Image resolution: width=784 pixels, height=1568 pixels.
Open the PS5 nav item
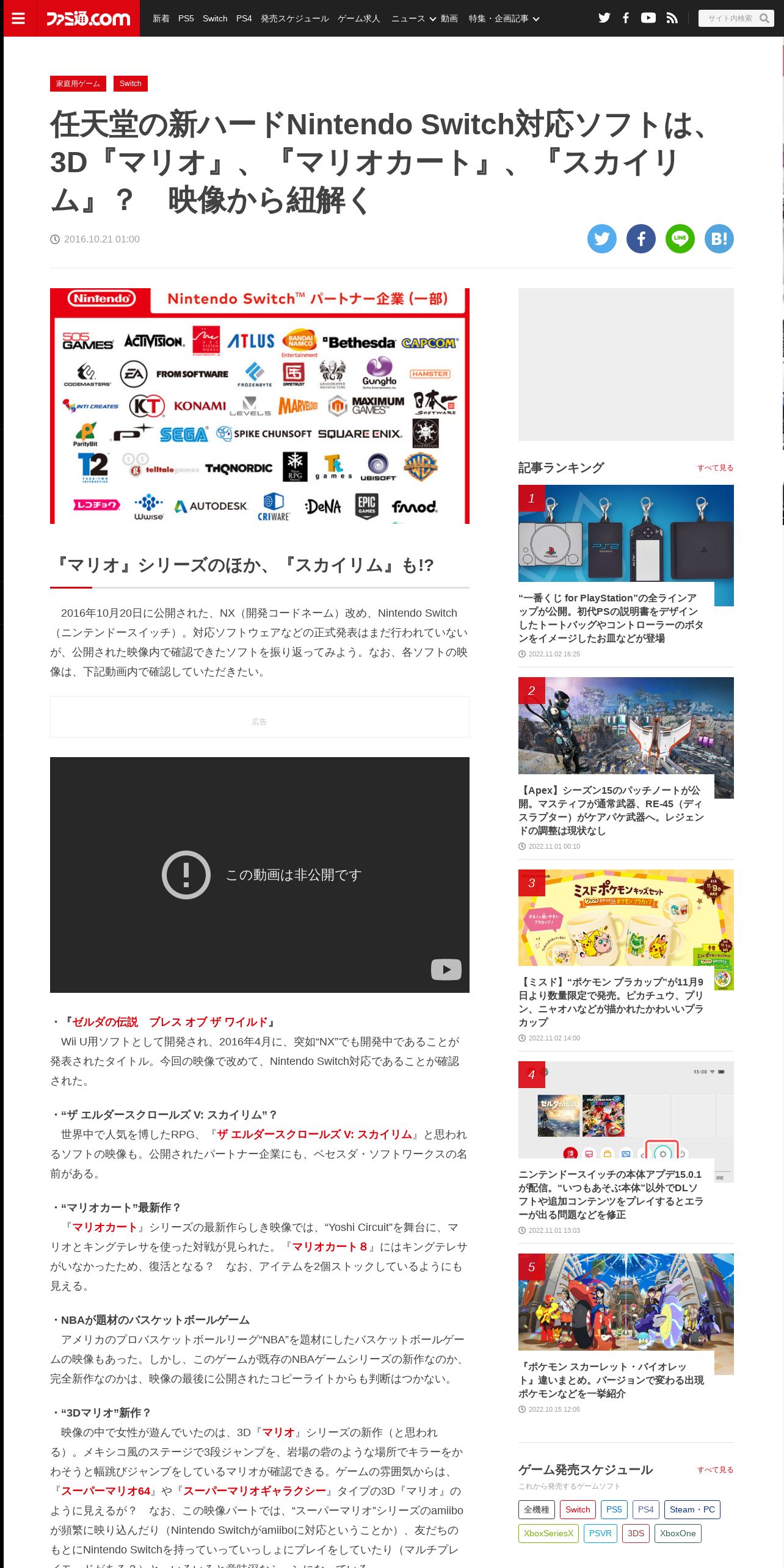coord(186,18)
